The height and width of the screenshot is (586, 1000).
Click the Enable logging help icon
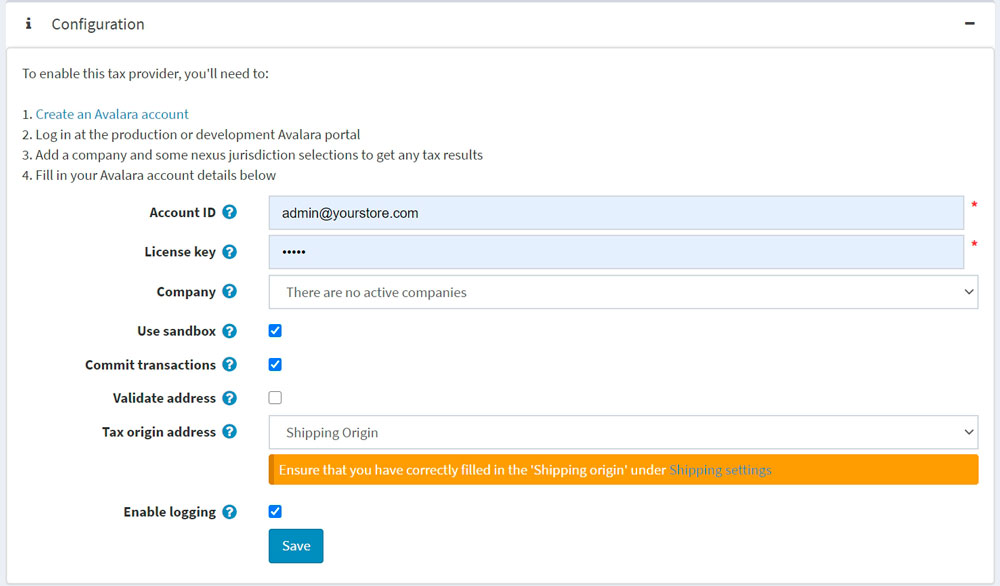coord(229,512)
